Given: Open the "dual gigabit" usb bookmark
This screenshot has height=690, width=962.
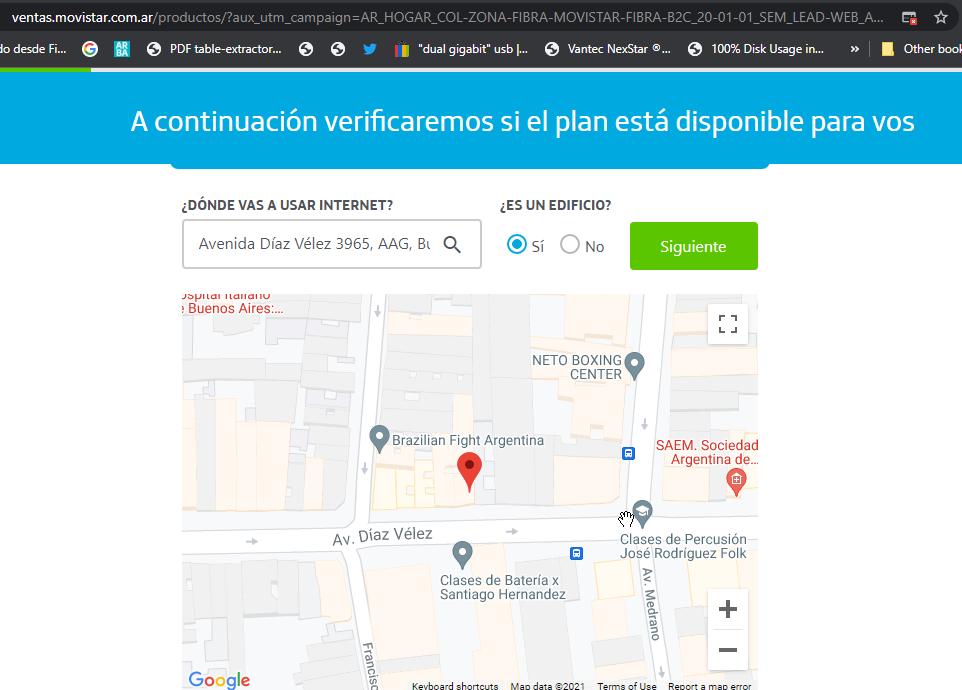Looking at the screenshot, I should point(461,49).
